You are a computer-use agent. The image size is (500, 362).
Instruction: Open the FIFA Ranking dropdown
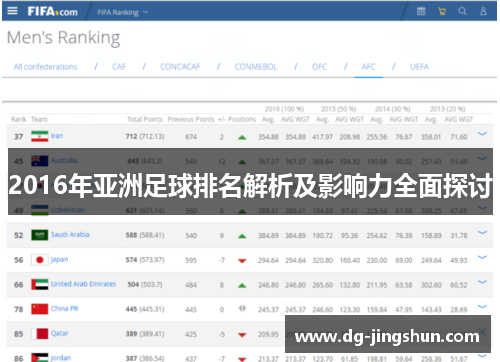(x=123, y=12)
